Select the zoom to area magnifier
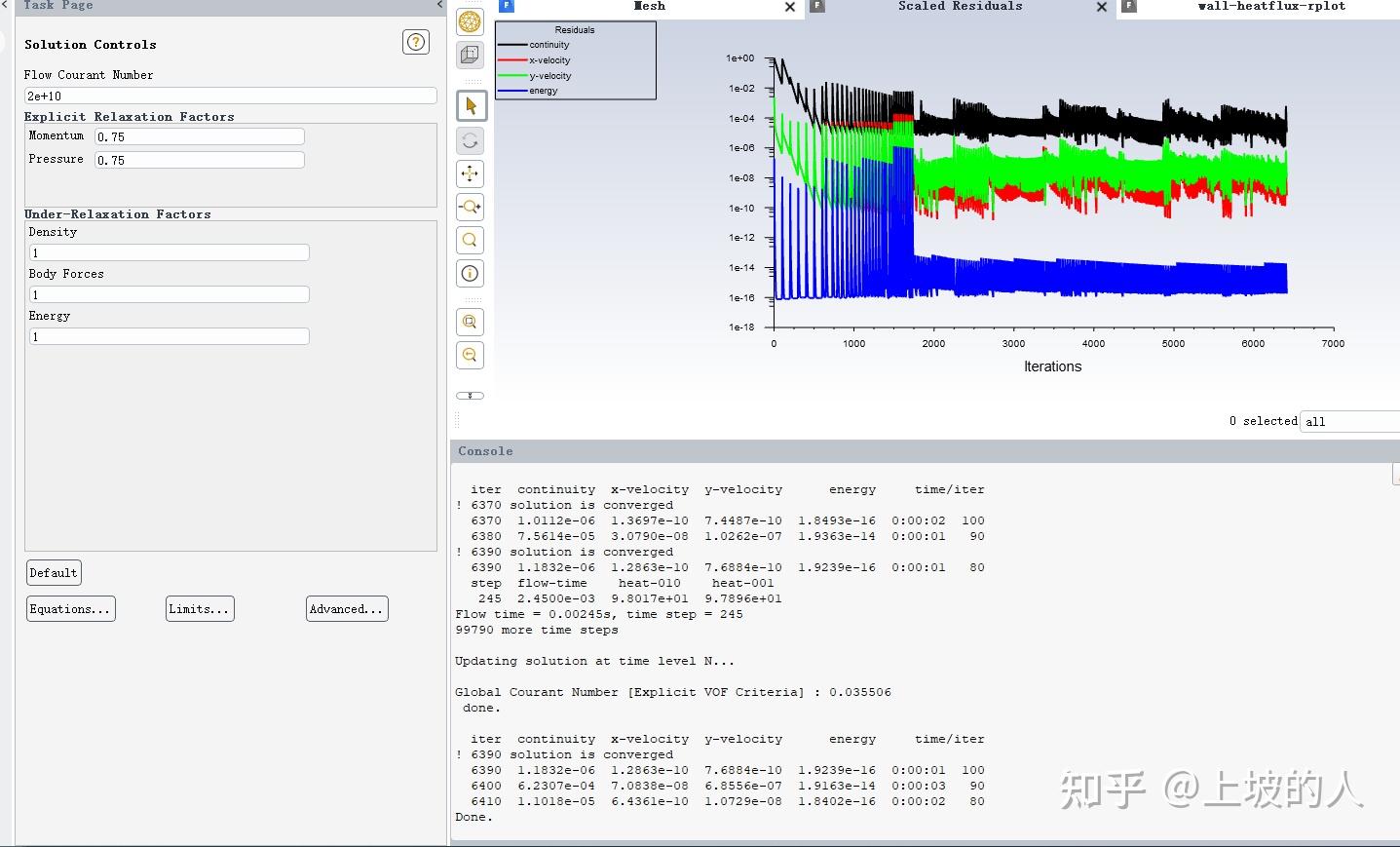The image size is (1400, 847). tap(471, 240)
